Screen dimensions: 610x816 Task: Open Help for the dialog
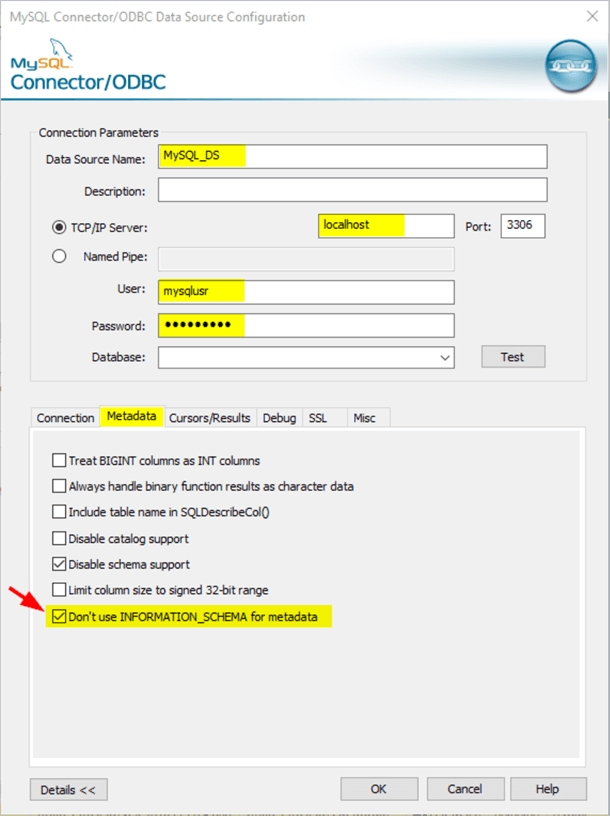tap(548, 789)
